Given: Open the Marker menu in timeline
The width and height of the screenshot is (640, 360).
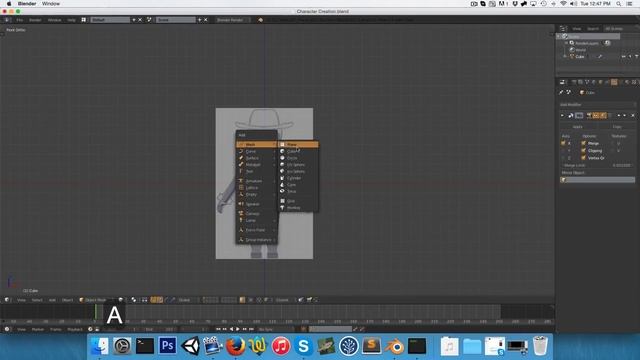Looking at the screenshot, I should point(38,329).
